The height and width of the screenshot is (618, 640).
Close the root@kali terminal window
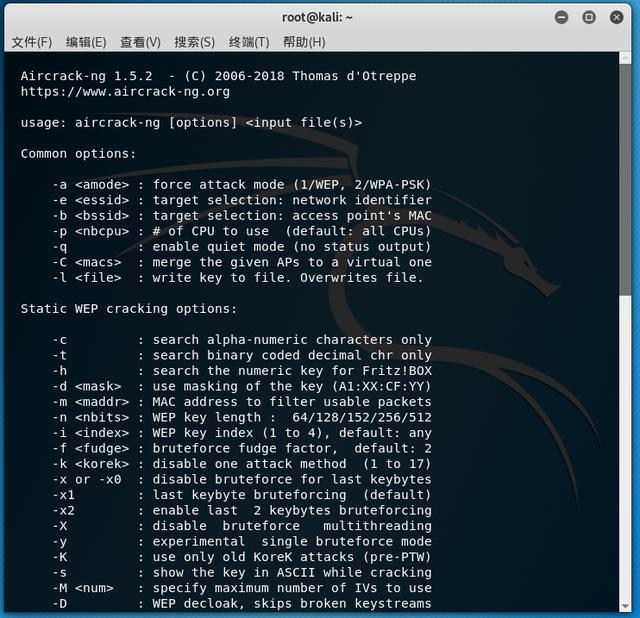click(x=616, y=17)
